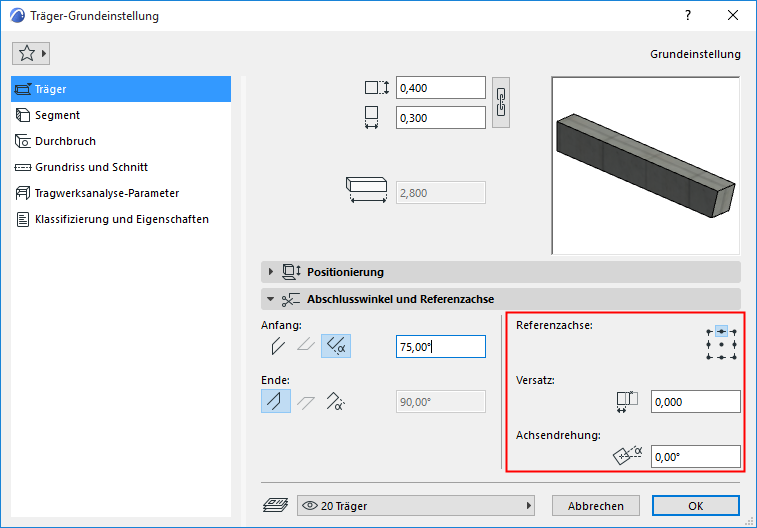
Task: Open Tragwerksanalyse-Parameter page
Action: coord(121,193)
